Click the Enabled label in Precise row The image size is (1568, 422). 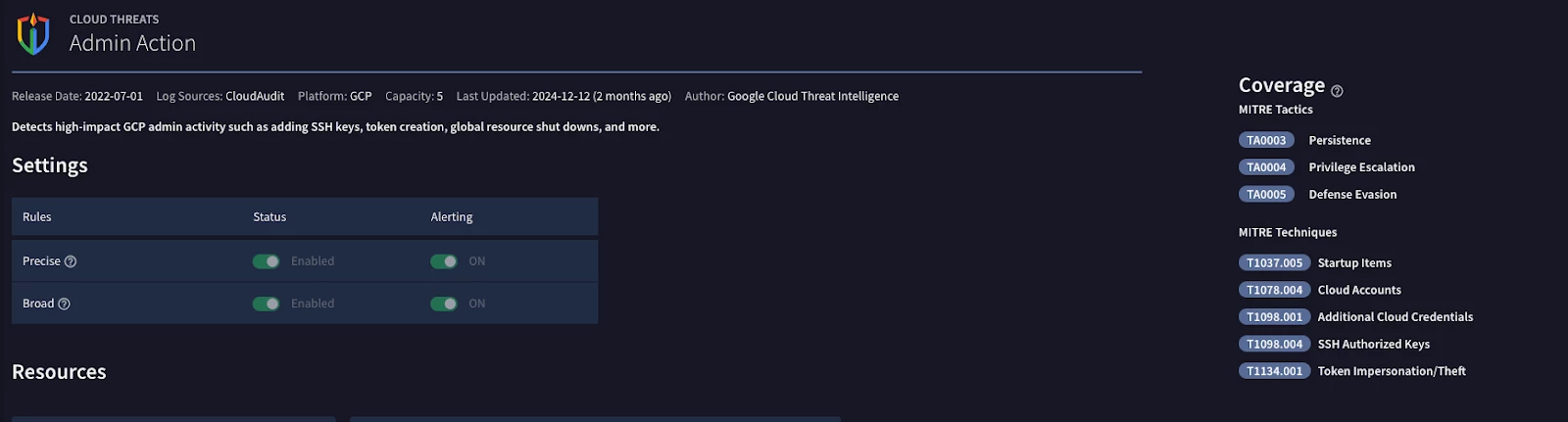point(313,261)
